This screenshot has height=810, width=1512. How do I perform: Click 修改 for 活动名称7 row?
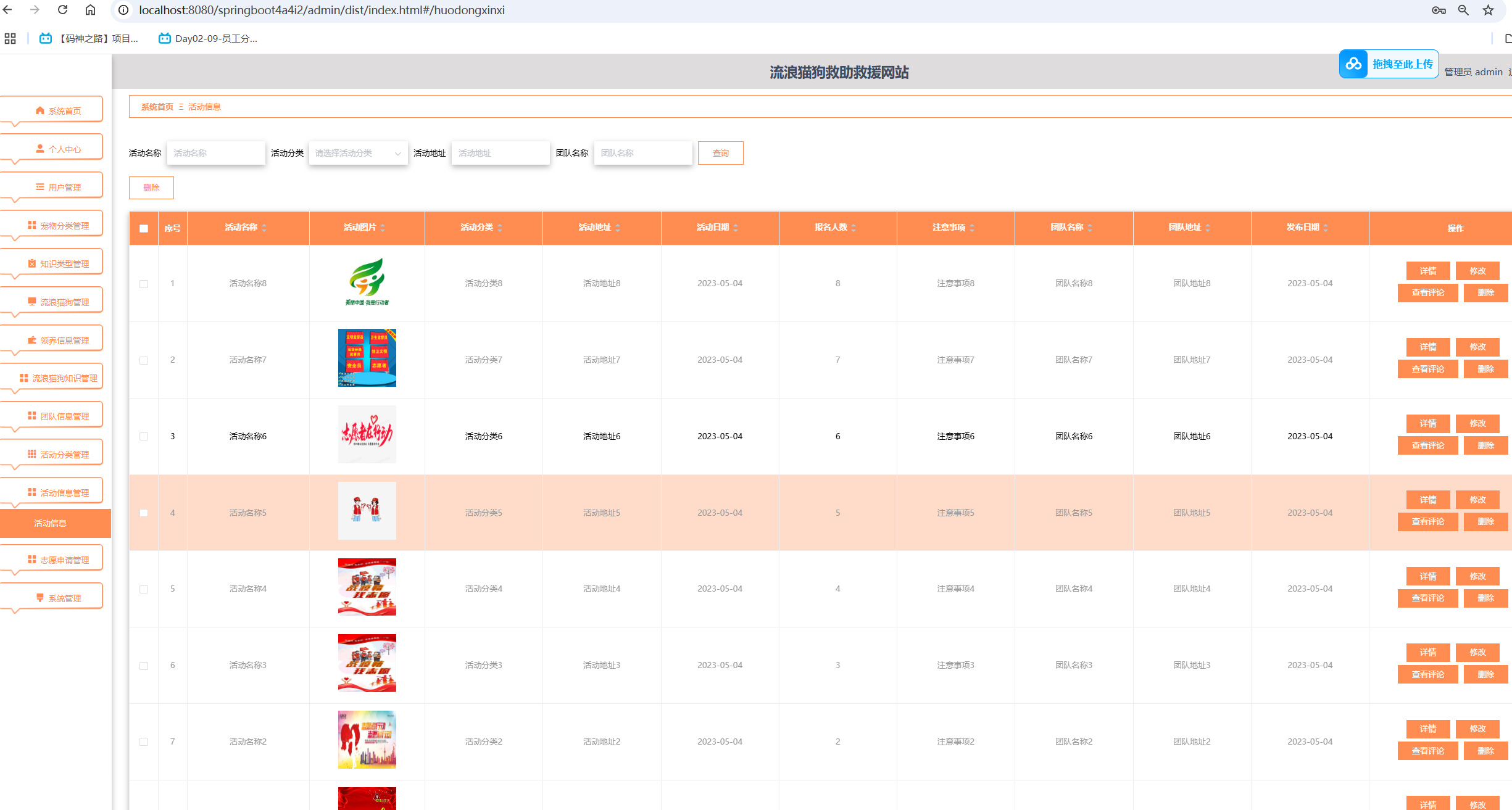coord(1477,347)
